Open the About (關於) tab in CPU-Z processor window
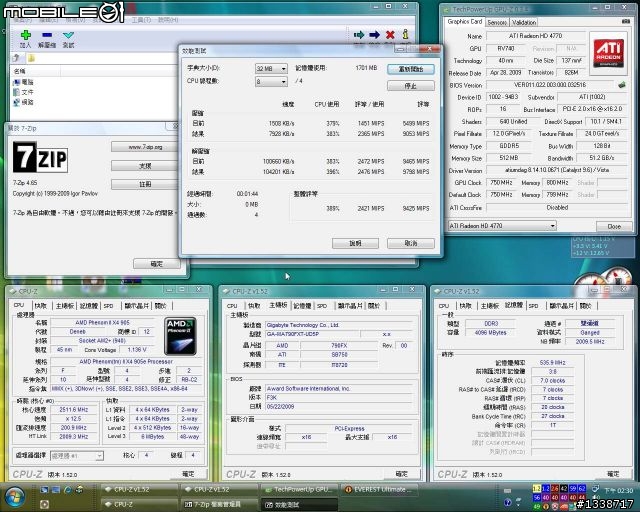Screen dimensions: 640x512 tap(161, 306)
